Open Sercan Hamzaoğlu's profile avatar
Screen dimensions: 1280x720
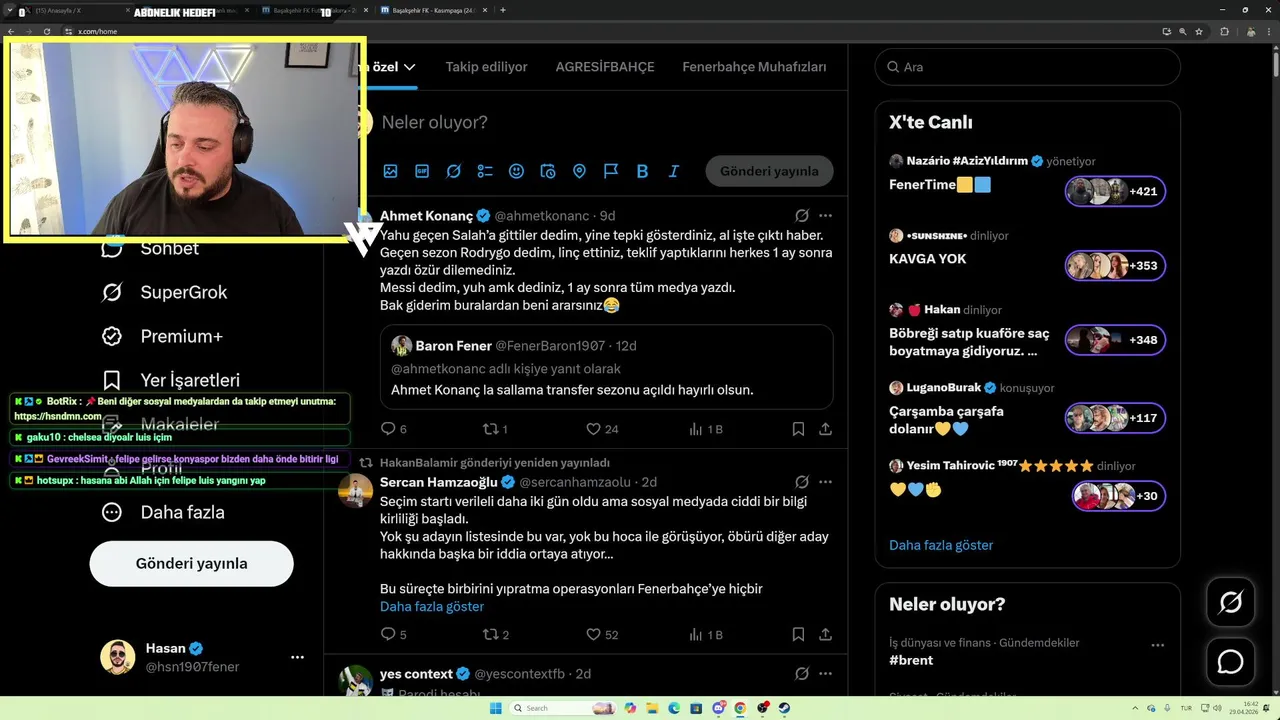pyautogui.click(x=356, y=491)
